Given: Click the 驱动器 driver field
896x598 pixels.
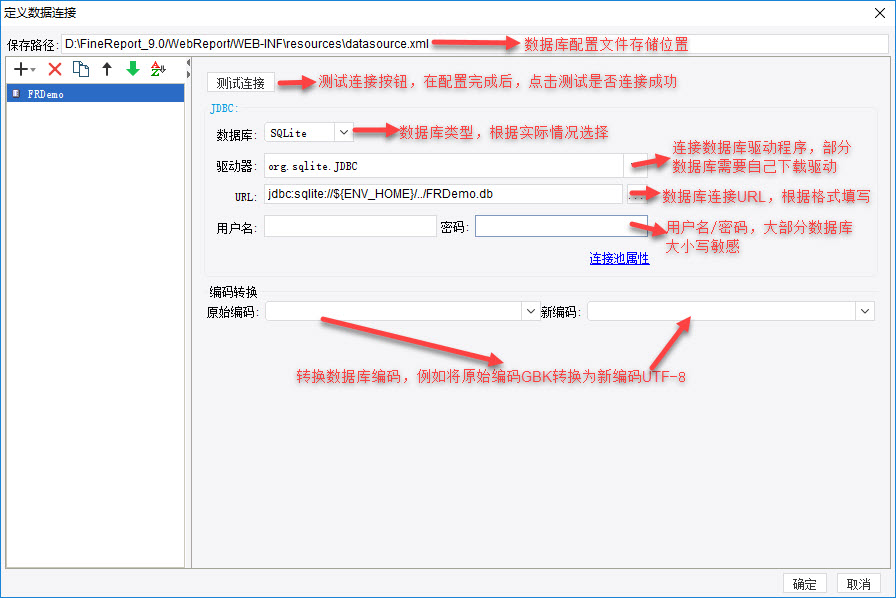Looking at the screenshot, I should (x=443, y=166).
